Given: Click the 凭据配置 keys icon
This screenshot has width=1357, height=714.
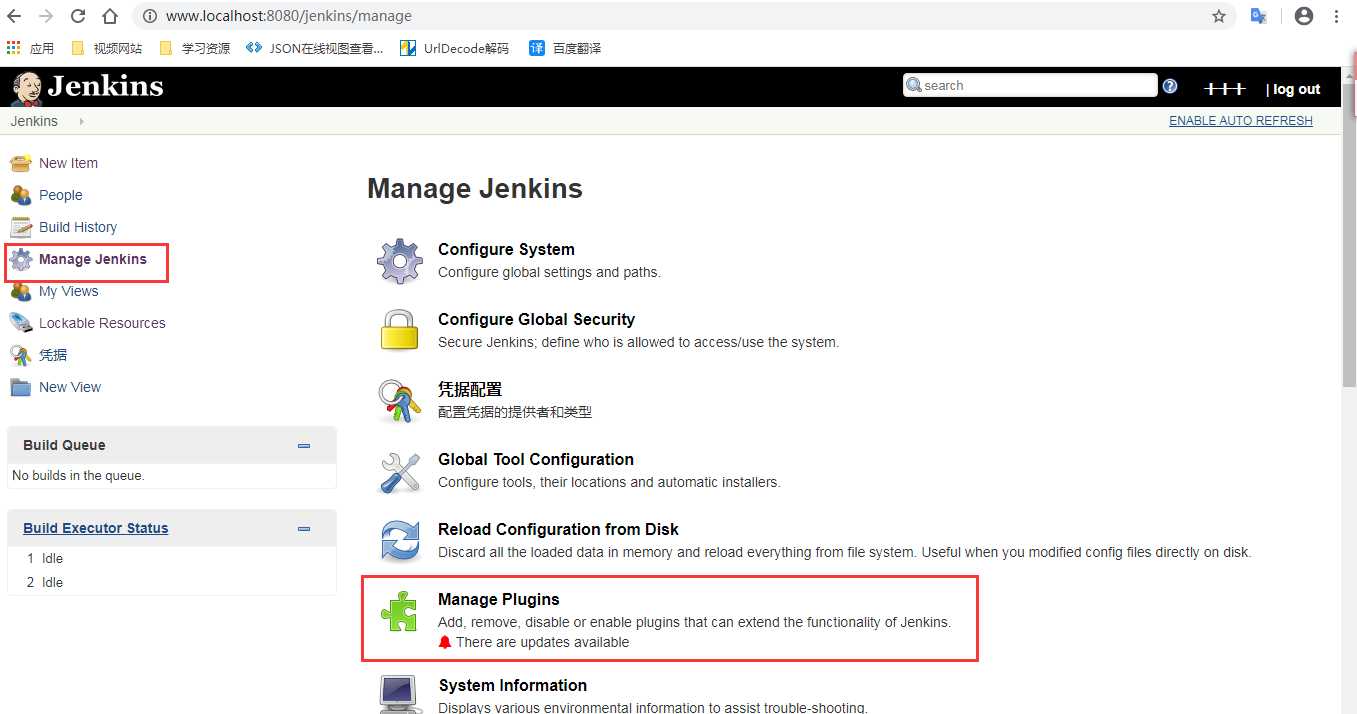Looking at the screenshot, I should pyautogui.click(x=400, y=401).
